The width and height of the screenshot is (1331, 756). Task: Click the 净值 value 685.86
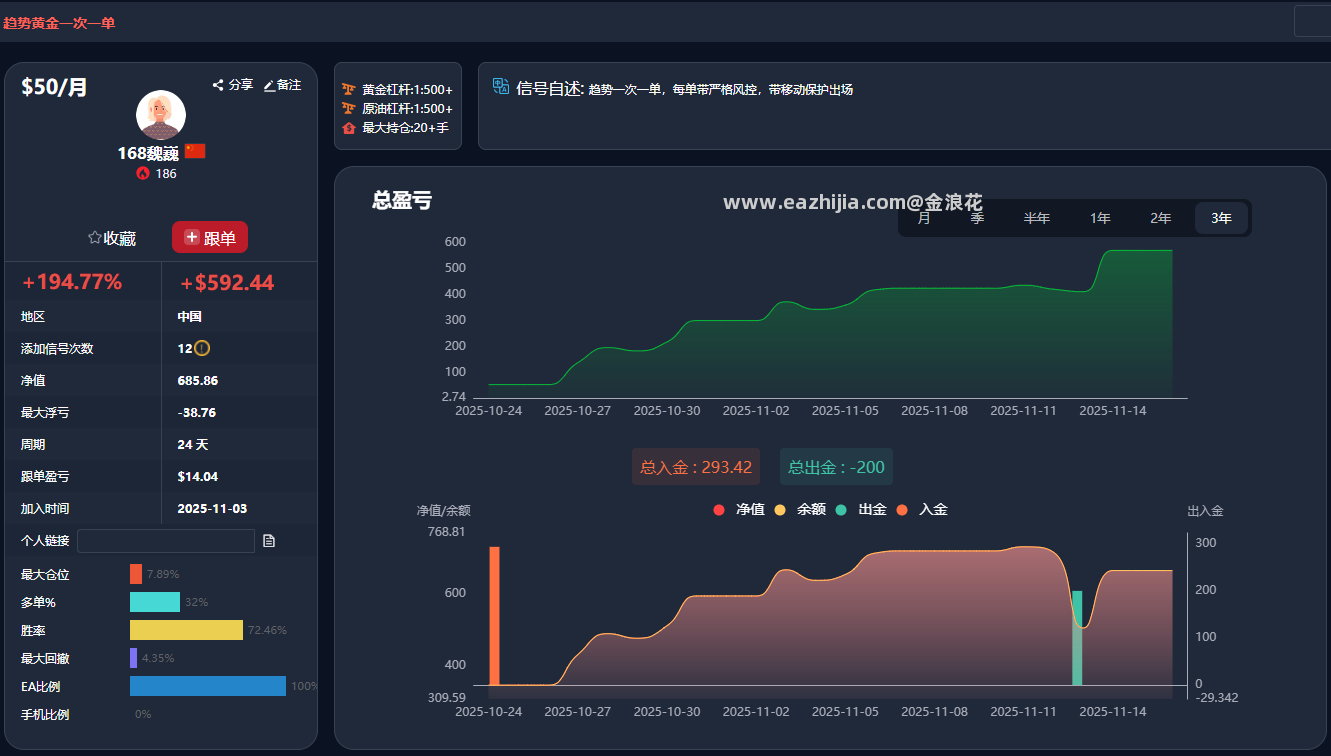click(198, 381)
